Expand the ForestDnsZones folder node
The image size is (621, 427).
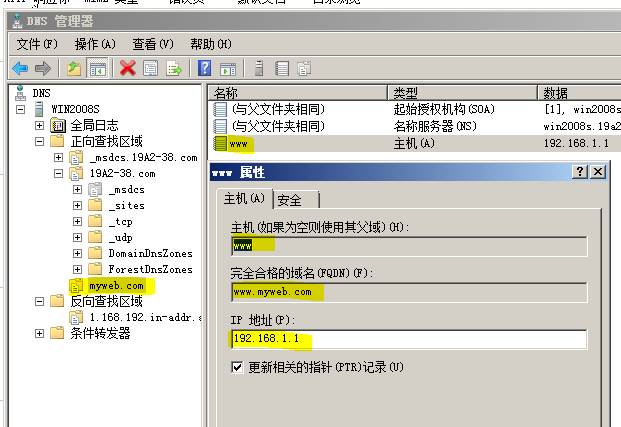click(78, 269)
